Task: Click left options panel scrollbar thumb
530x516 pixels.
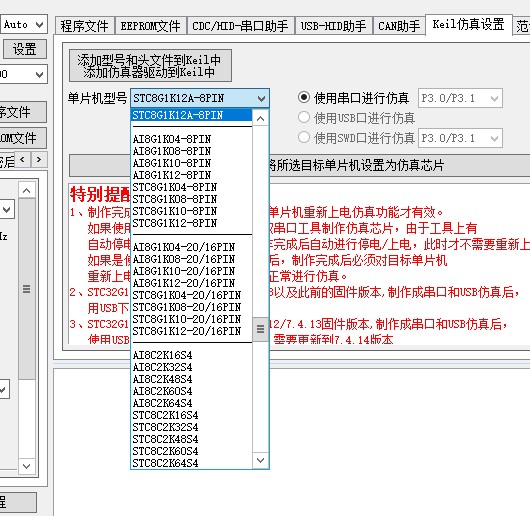Action: 27,289
